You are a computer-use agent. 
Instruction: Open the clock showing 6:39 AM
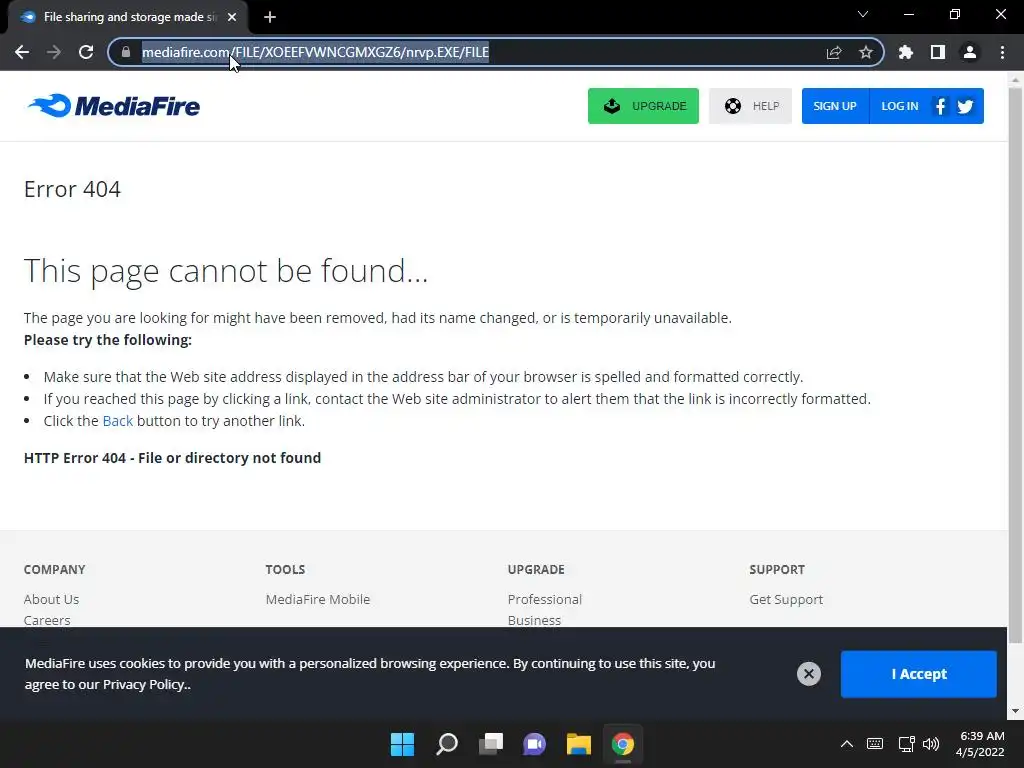(980, 744)
